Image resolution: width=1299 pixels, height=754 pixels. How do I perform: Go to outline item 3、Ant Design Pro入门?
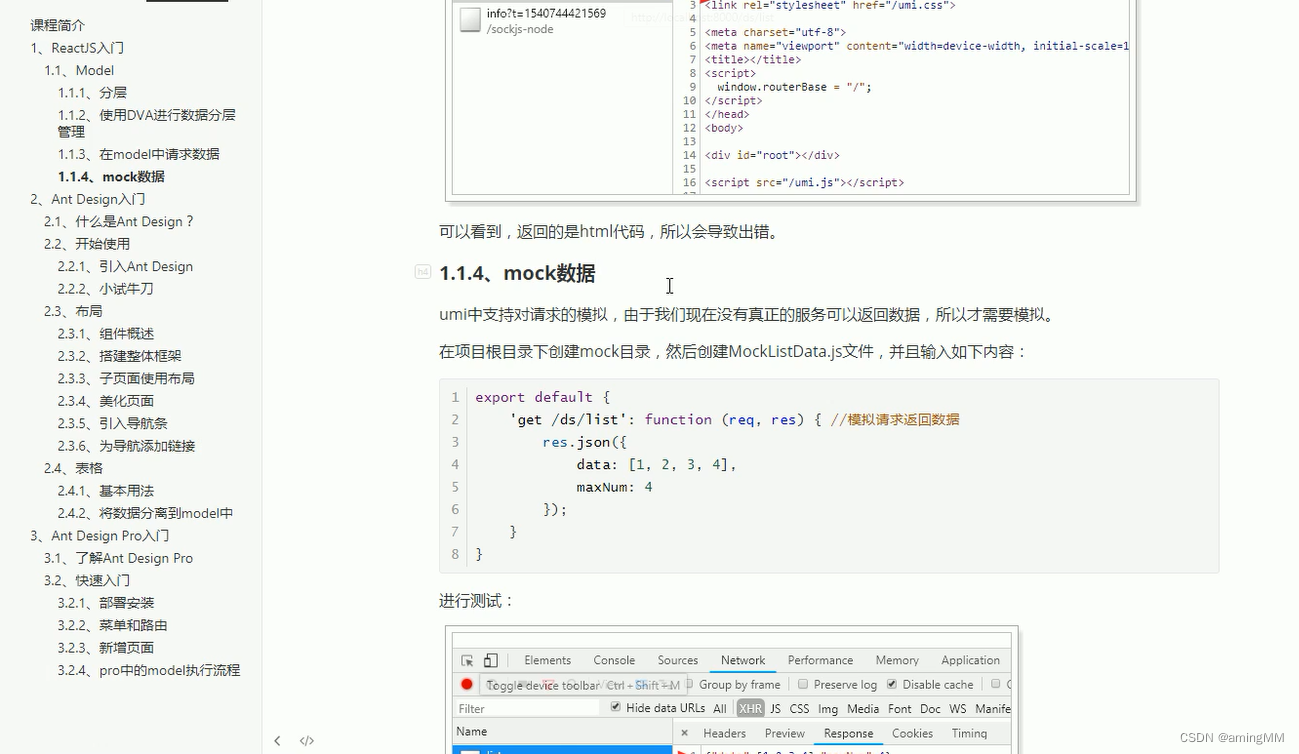pos(100,535)
